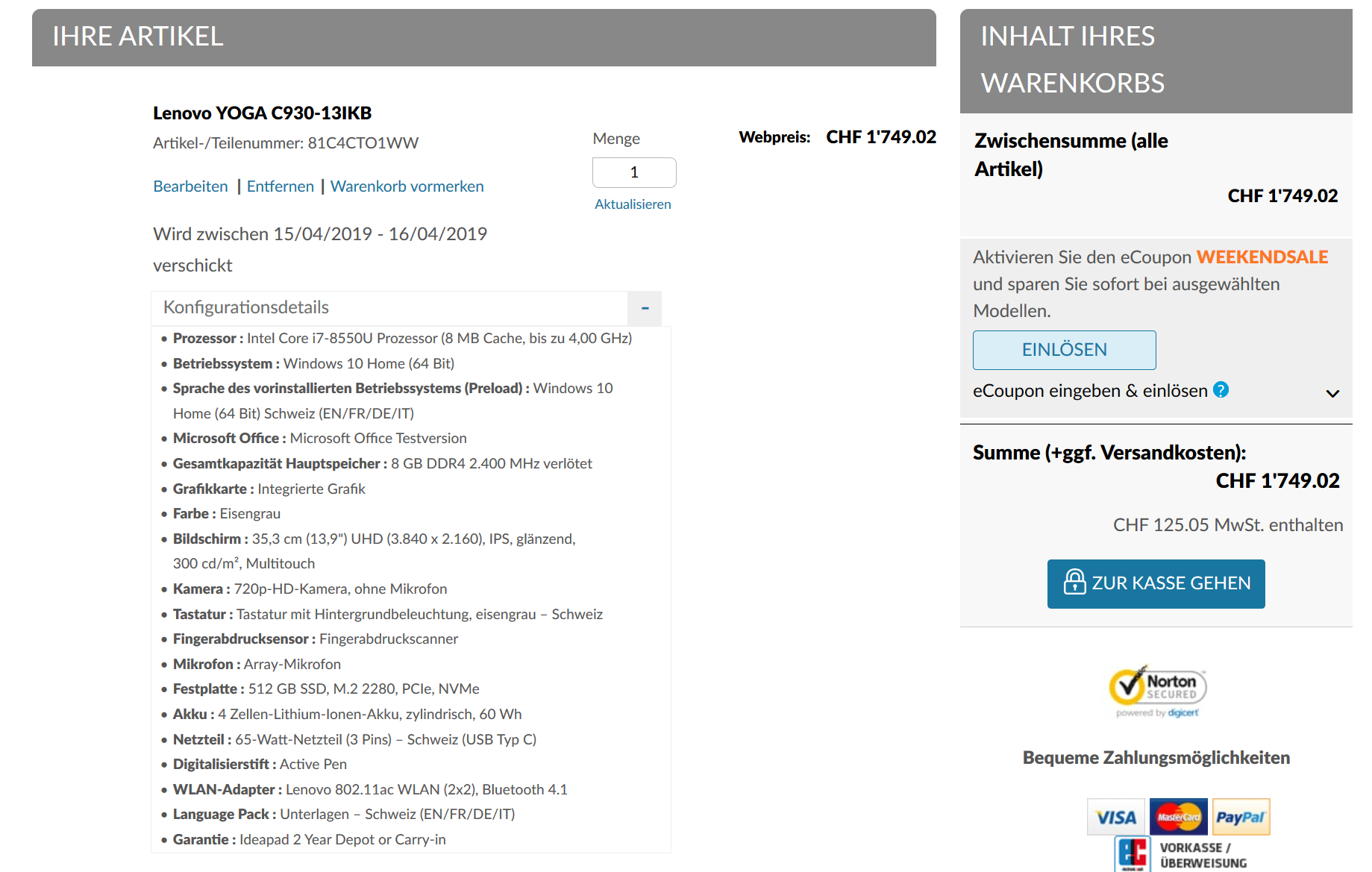Screen dimensions: 1372x872
Task: Collapse the Konfigurationsdetails section with minus button
Action: [x=645, y=308]
